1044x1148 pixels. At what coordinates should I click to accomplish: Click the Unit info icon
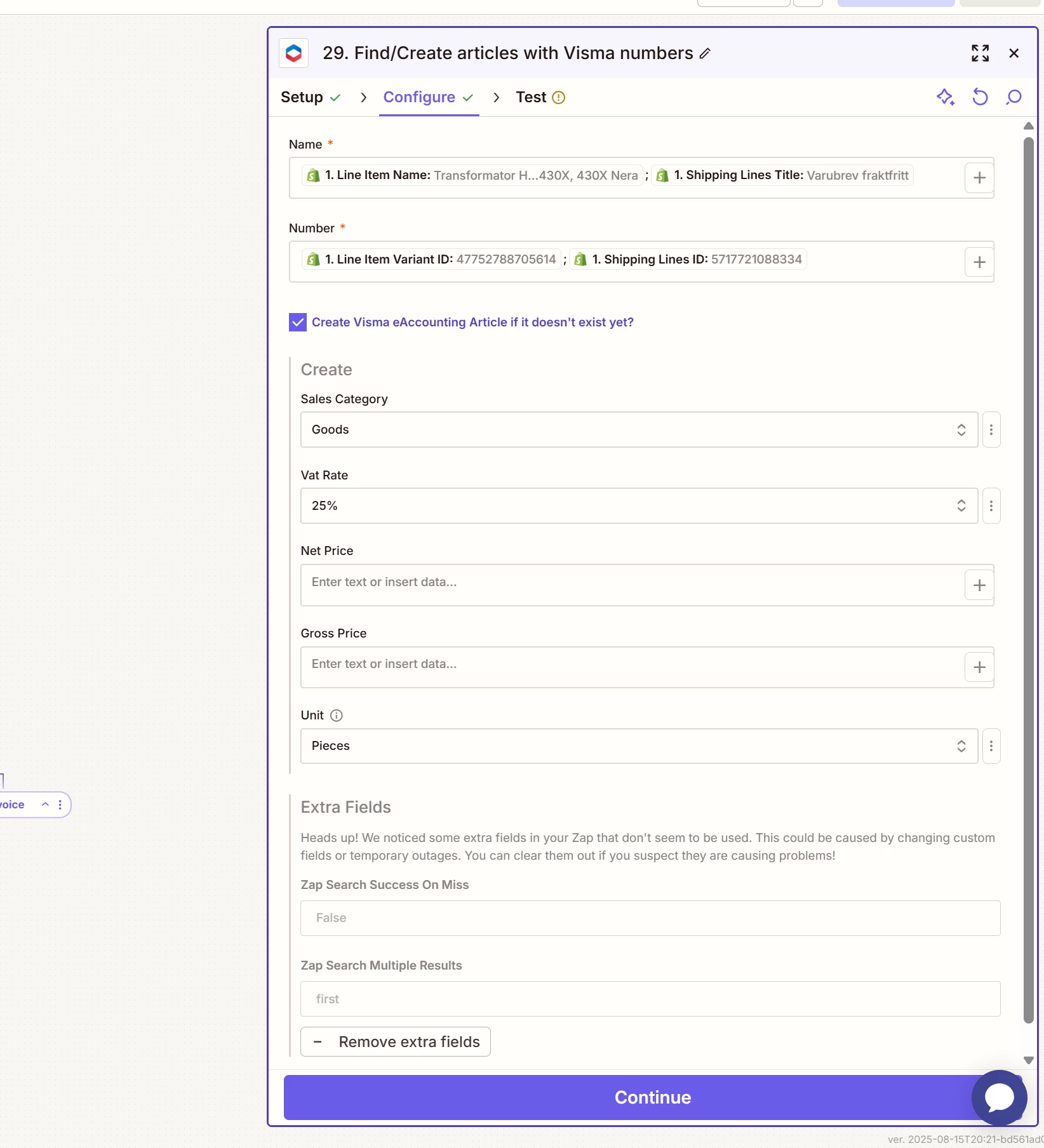point(337,716)
